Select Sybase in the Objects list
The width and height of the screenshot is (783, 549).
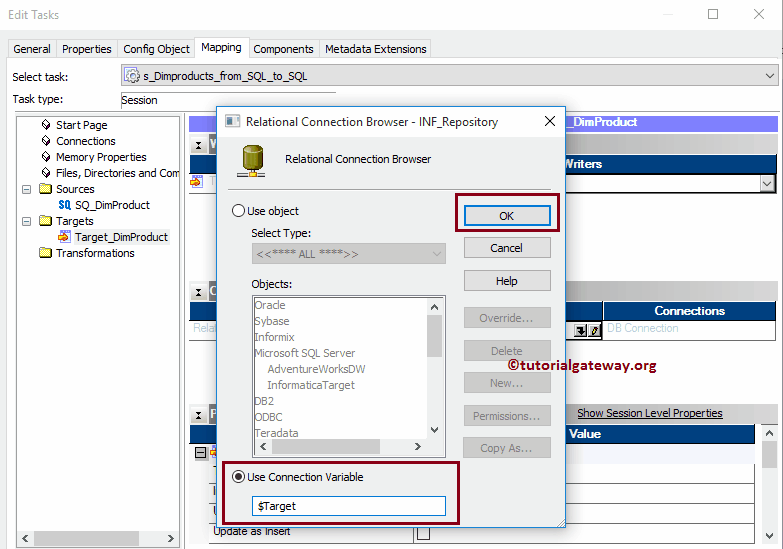[x=272, y=321]
